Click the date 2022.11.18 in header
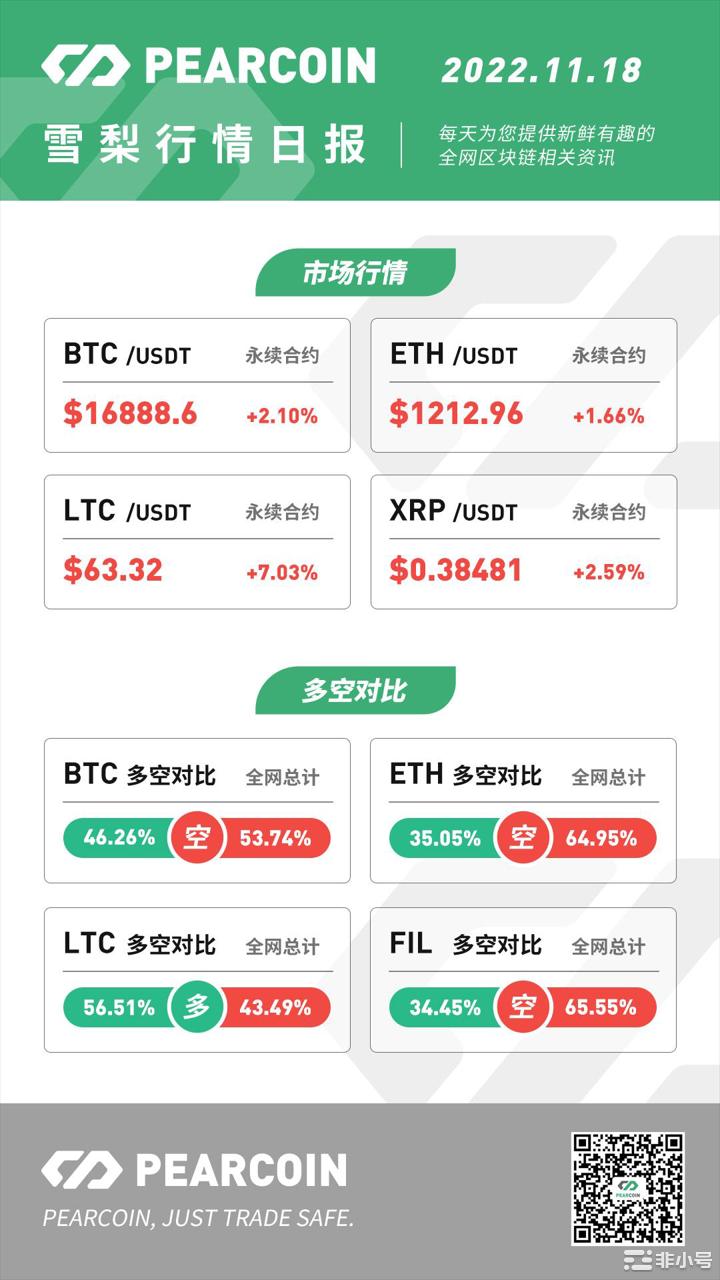The height and width of the screenshot is (1280, 720). click(x=541, y=69)
